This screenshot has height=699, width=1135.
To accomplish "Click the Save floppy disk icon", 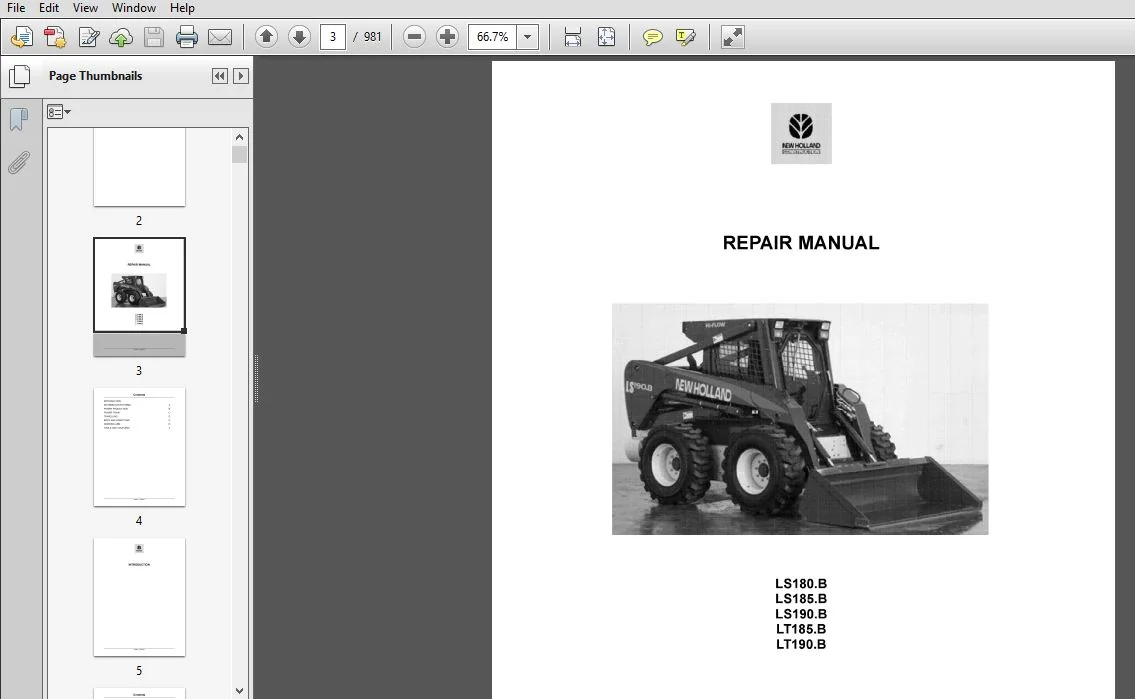I will pos(153,37).
